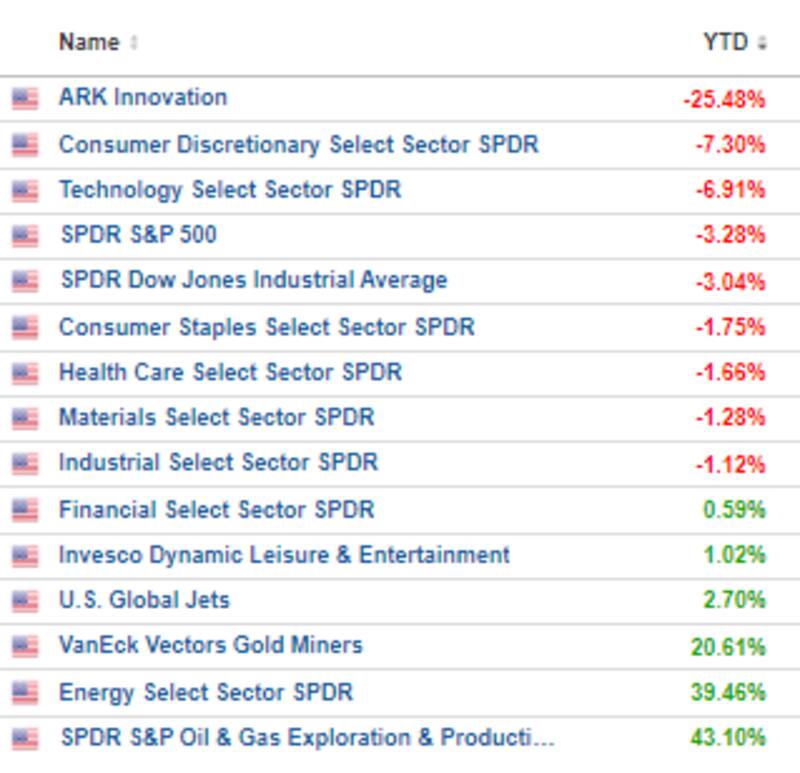Click the YTD column header label
The image size is (800, 773).
(x=725, y=42)
